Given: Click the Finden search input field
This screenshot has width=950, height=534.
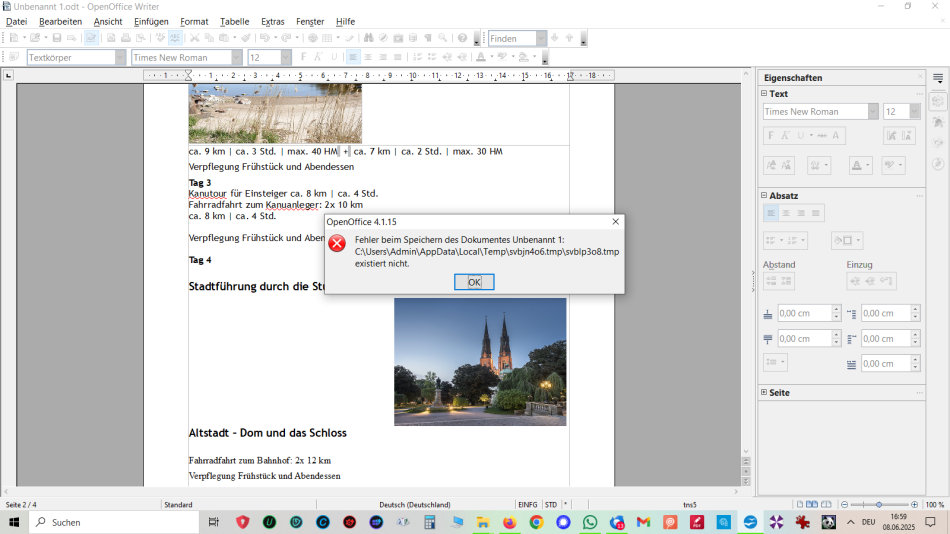Looking at the screenshot, I should click(x=511, y=38).
